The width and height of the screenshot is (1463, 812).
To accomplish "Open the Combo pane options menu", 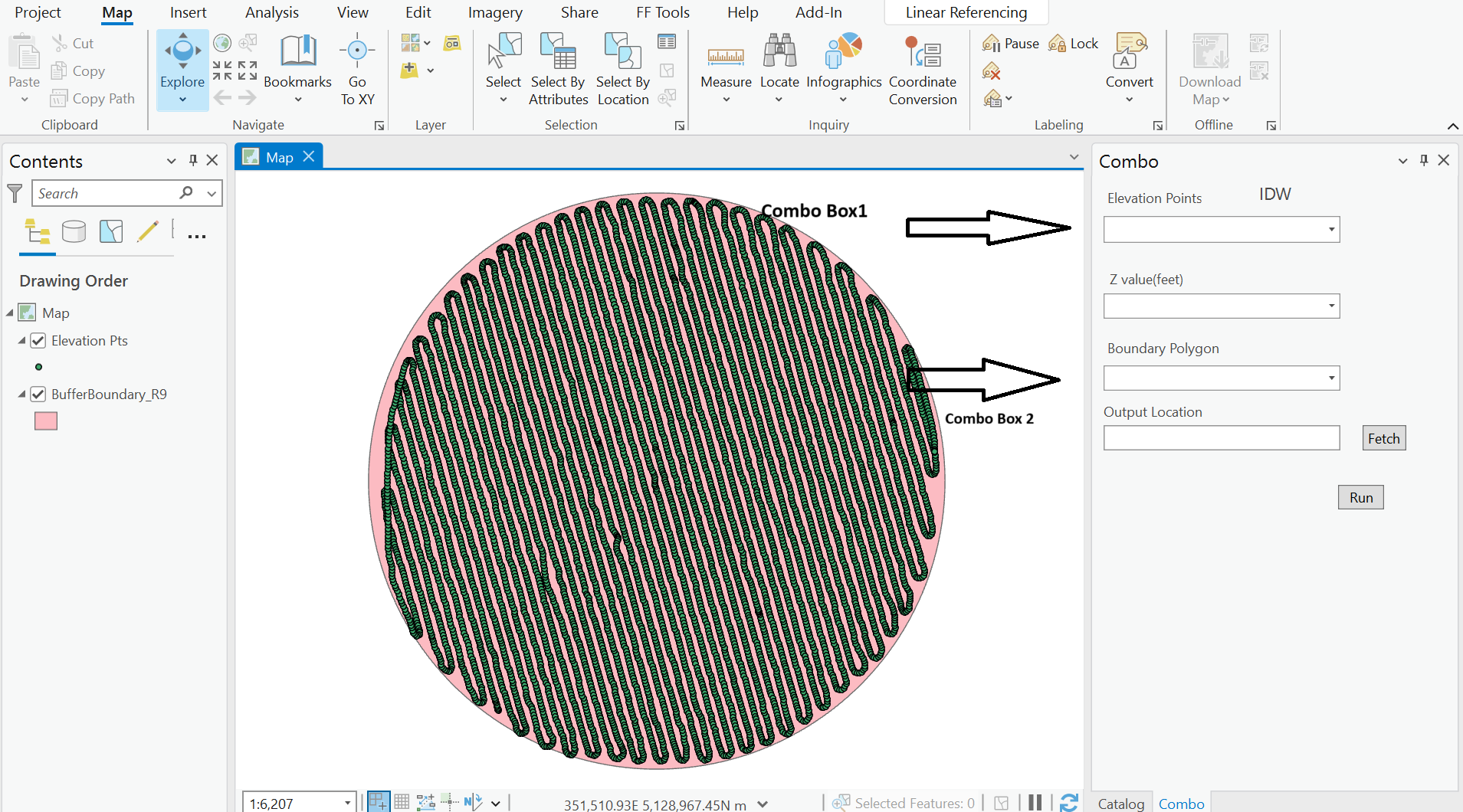I will (1402, 160).
